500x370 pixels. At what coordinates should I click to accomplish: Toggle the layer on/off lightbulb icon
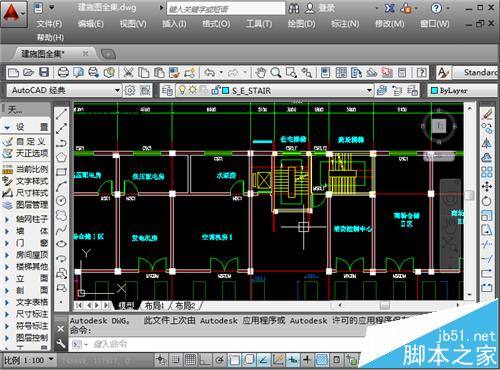tap(182, 90)
